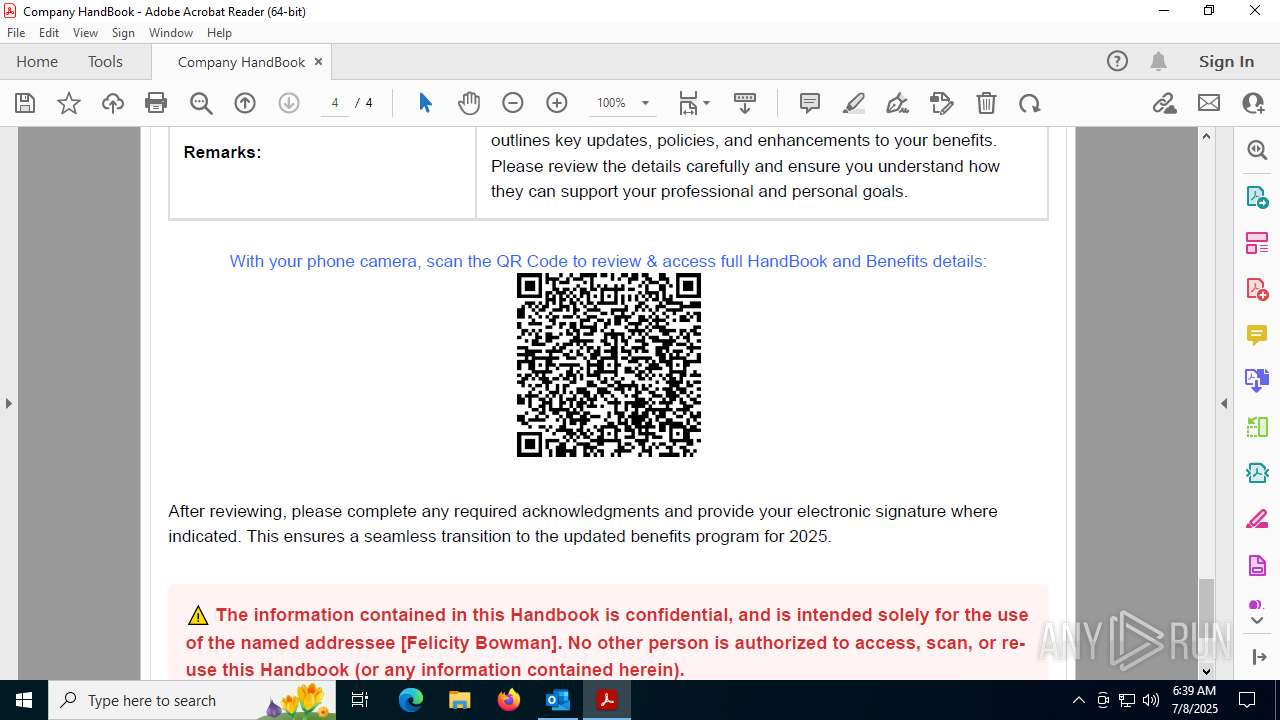Collapse the right tools pane
The image size is (1280, 720).
(x=1224, y=403)
